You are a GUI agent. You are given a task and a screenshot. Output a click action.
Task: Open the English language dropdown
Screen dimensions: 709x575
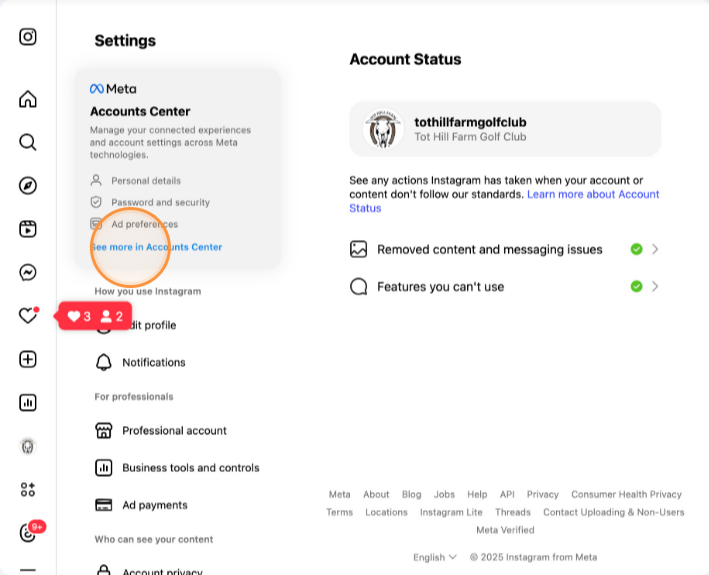(435, 557)
